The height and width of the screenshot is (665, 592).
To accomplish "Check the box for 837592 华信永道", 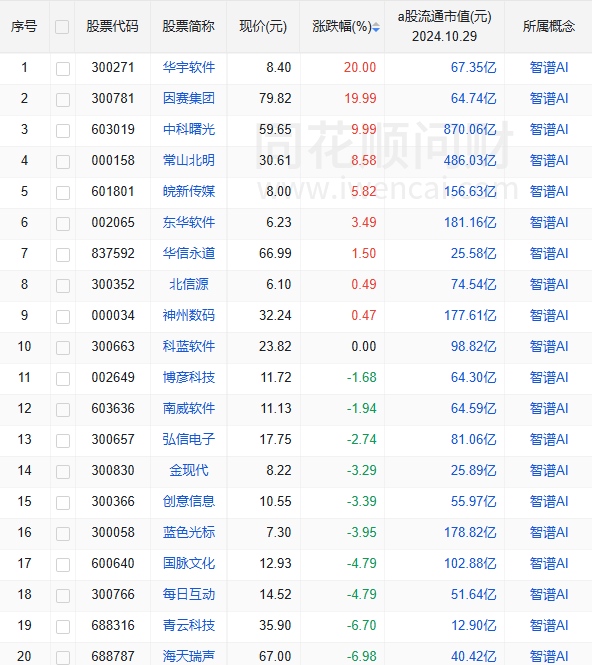I will (x=63, y=254).
